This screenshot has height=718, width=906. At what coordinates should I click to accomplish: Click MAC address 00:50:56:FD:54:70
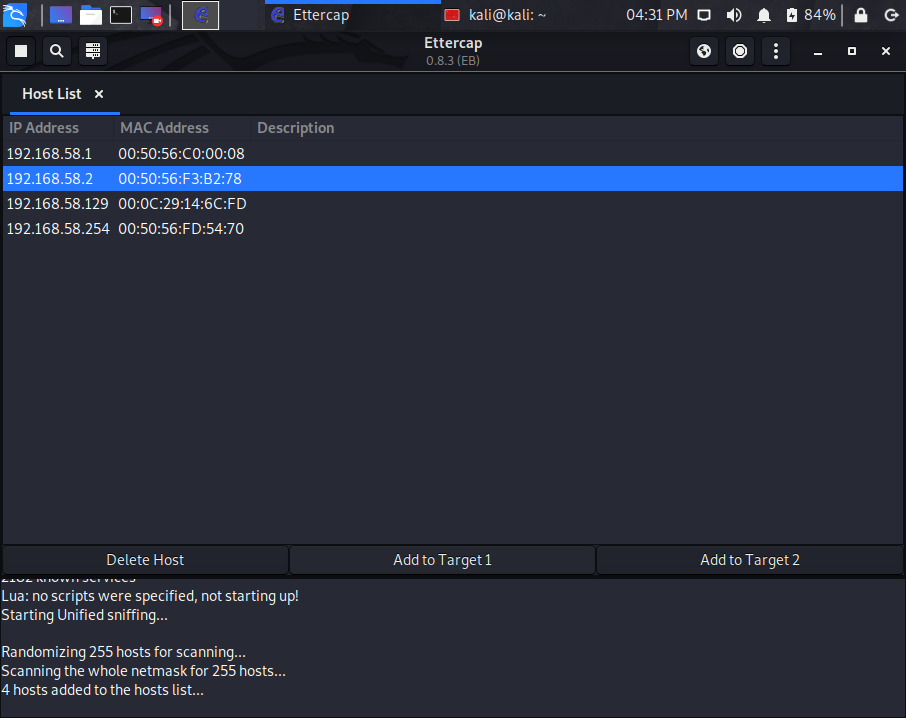(181, 229)
